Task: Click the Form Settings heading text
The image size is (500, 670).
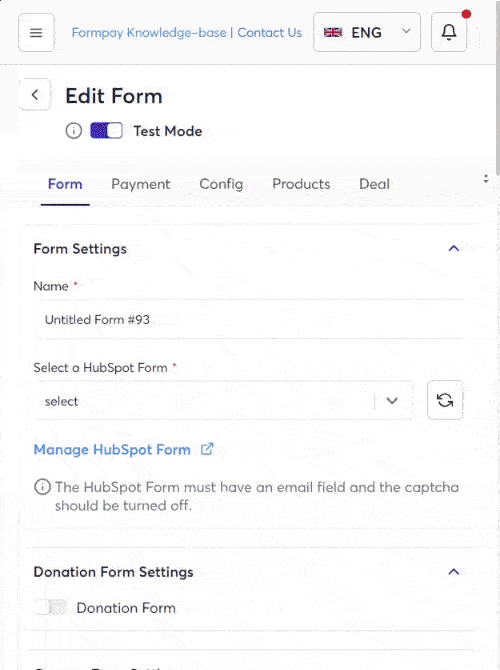Action: pyautogui.click(x=80, y=249)
